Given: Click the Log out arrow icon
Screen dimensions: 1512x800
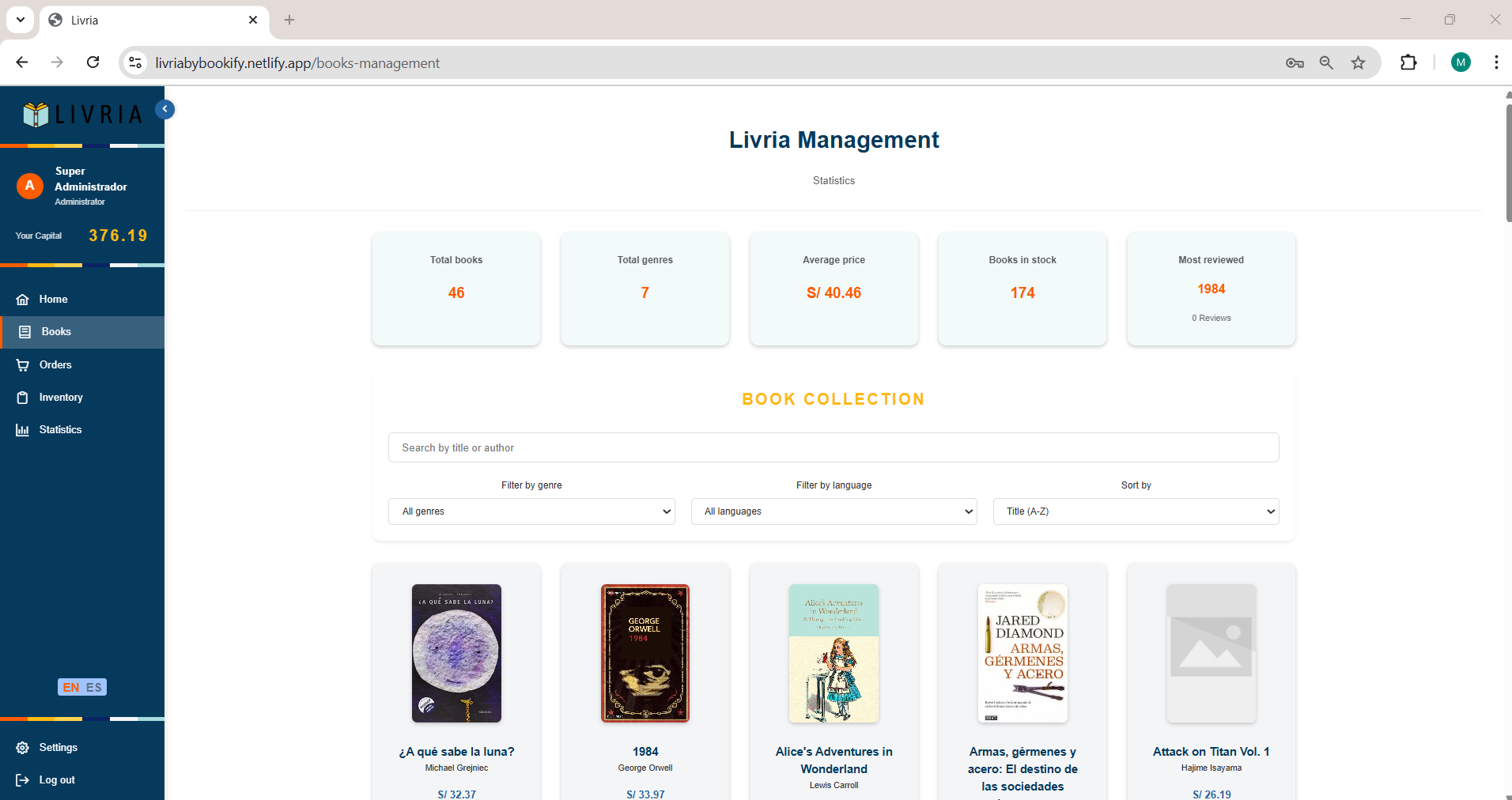Looking at the screenshot, I should coord(23,780).
